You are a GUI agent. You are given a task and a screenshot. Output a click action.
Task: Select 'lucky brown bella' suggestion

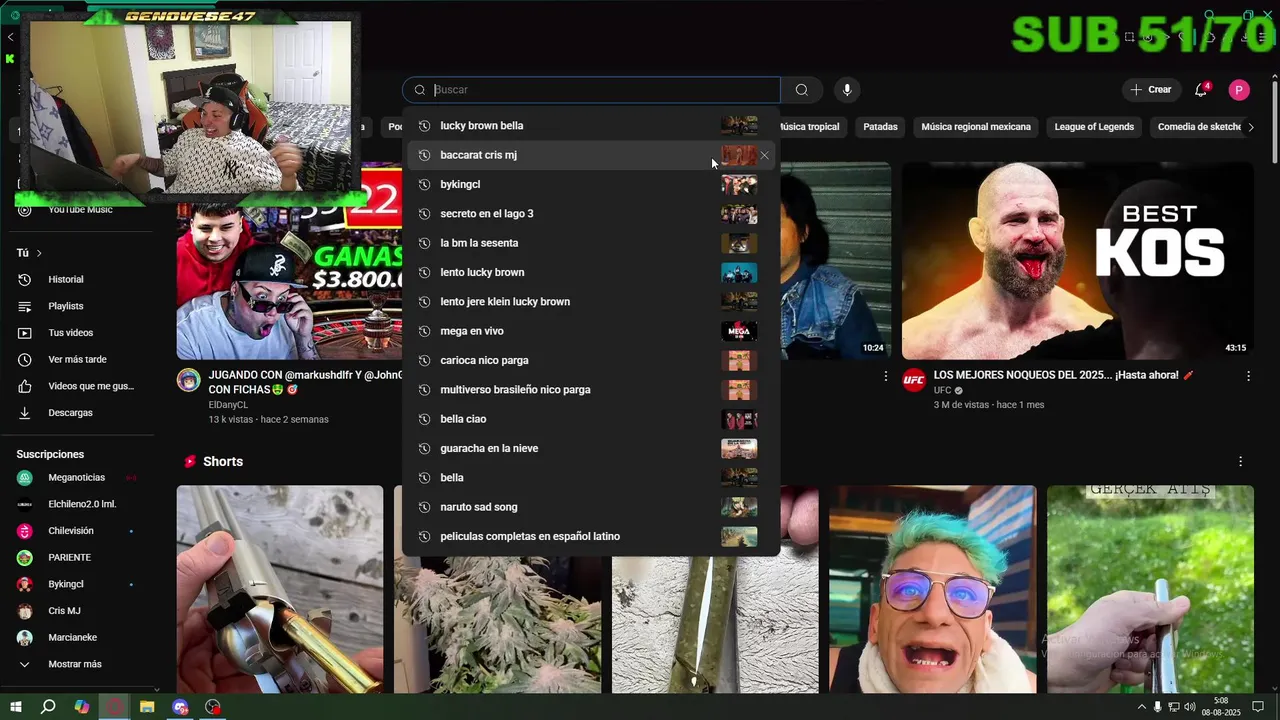591,126
